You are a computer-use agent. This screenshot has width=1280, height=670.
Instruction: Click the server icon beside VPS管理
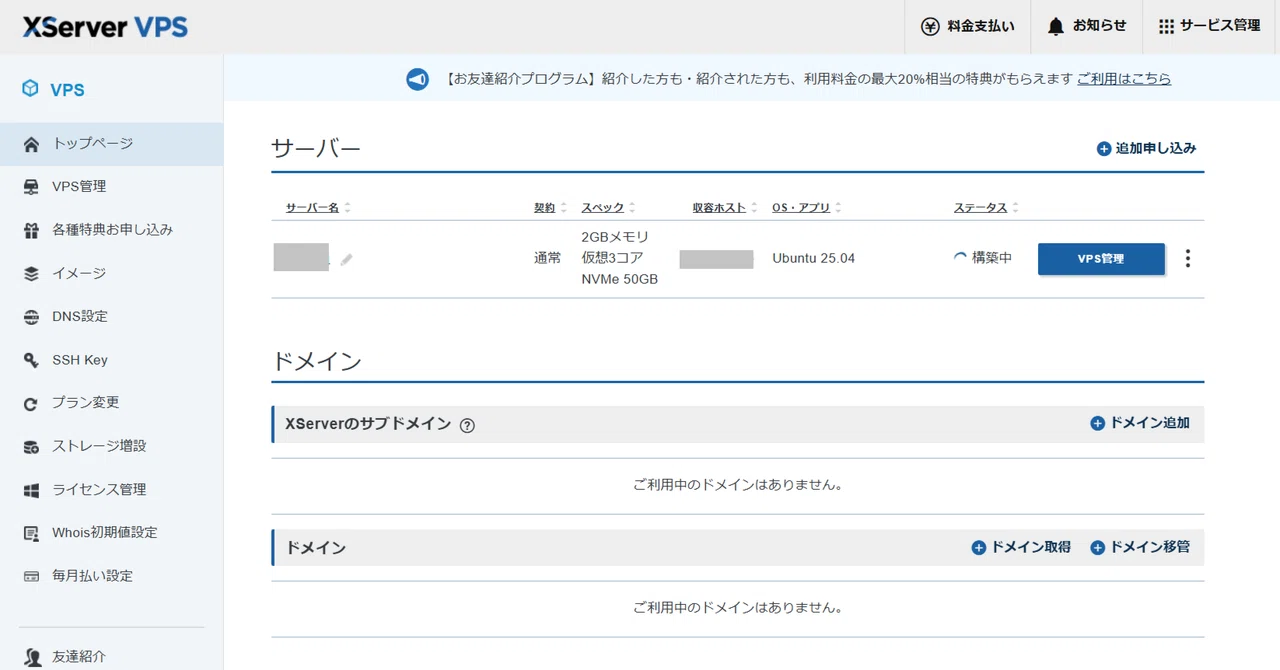click(32, 186)
